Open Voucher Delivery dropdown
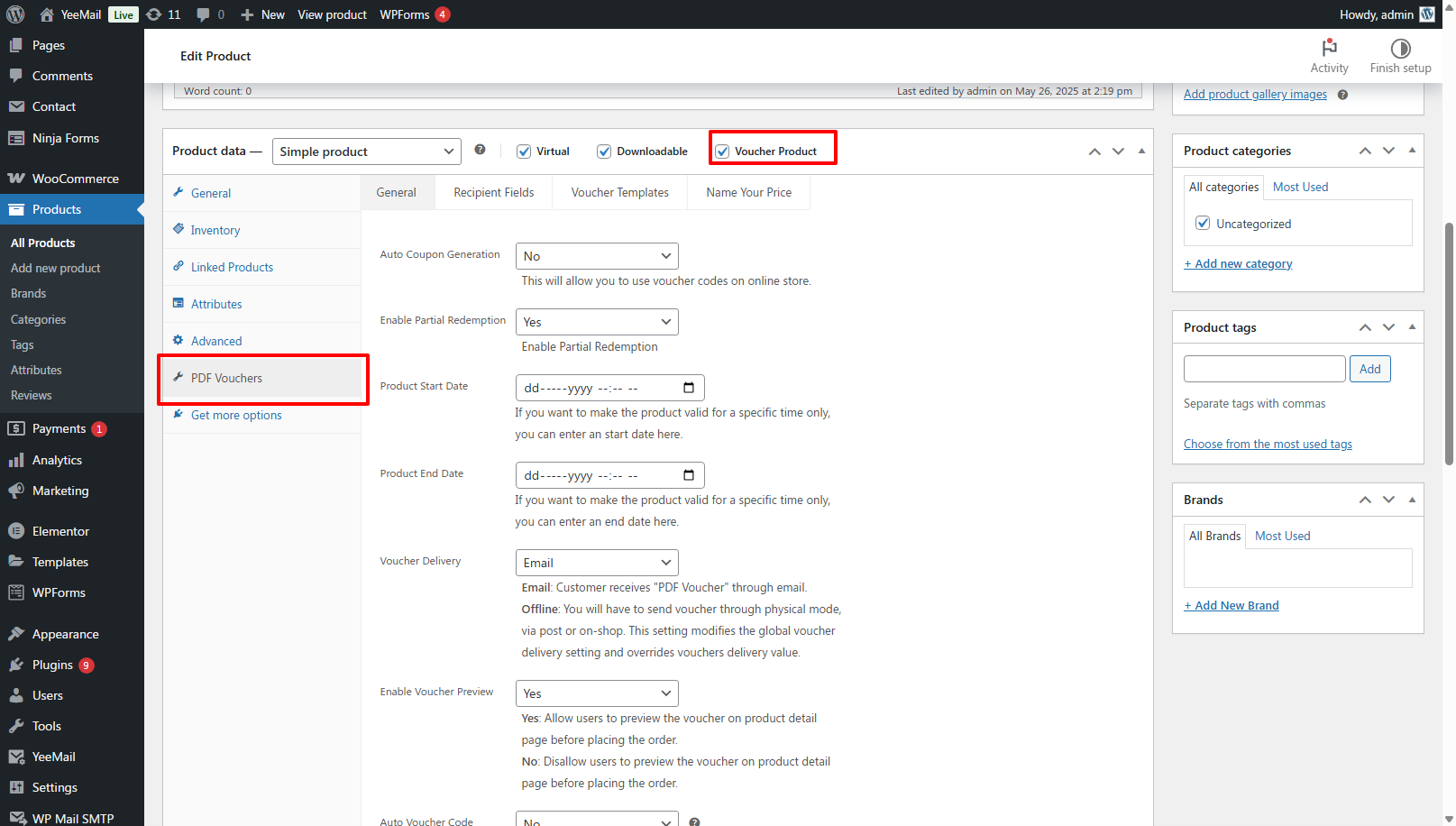 597,563
